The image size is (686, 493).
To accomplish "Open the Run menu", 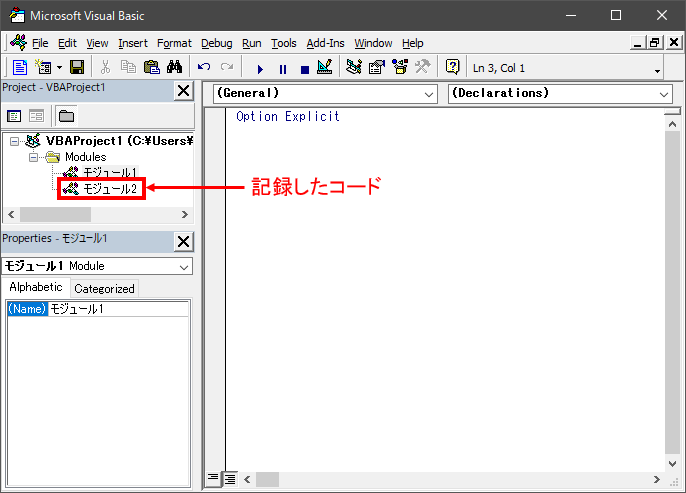I will point(252,43).
